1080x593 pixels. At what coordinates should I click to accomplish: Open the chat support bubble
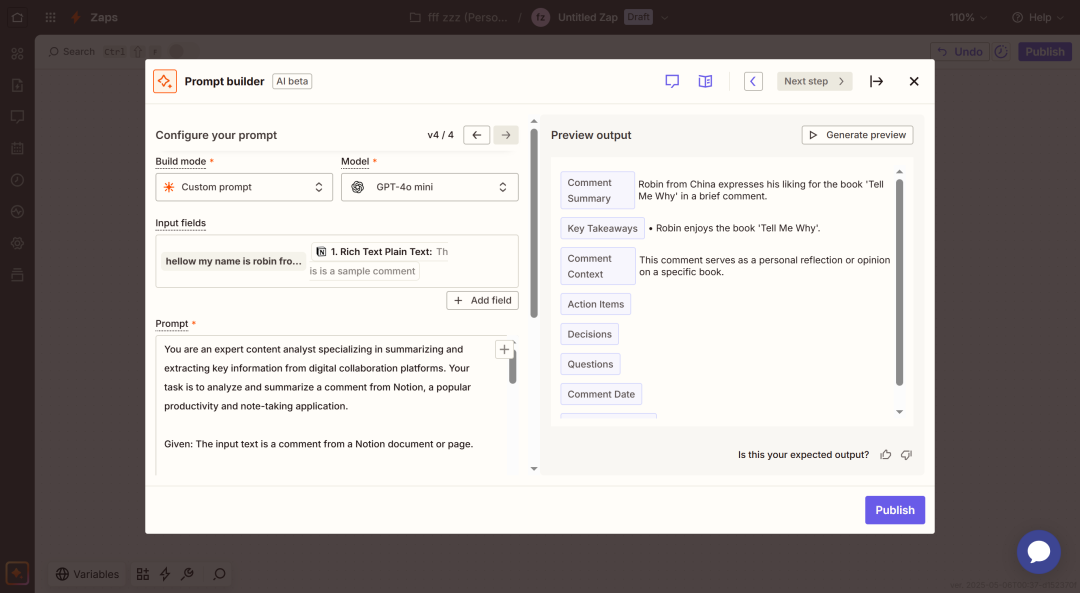pos(1039,552)
